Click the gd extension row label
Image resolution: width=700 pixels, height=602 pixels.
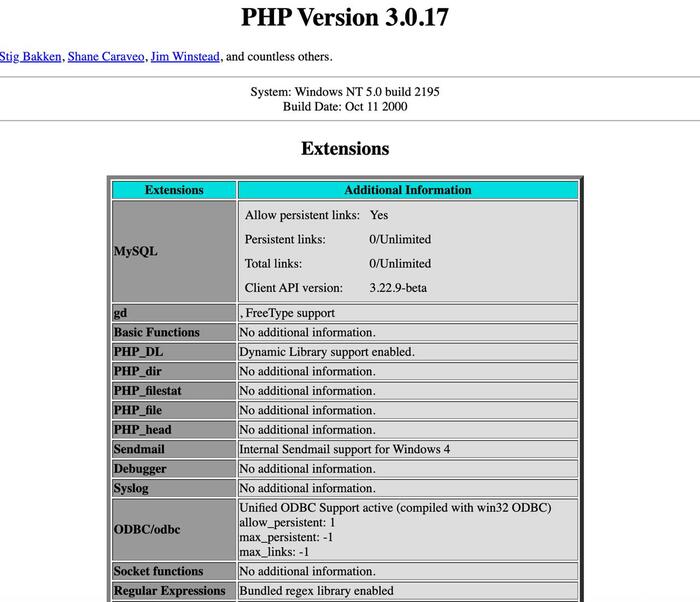coord(121,313)
